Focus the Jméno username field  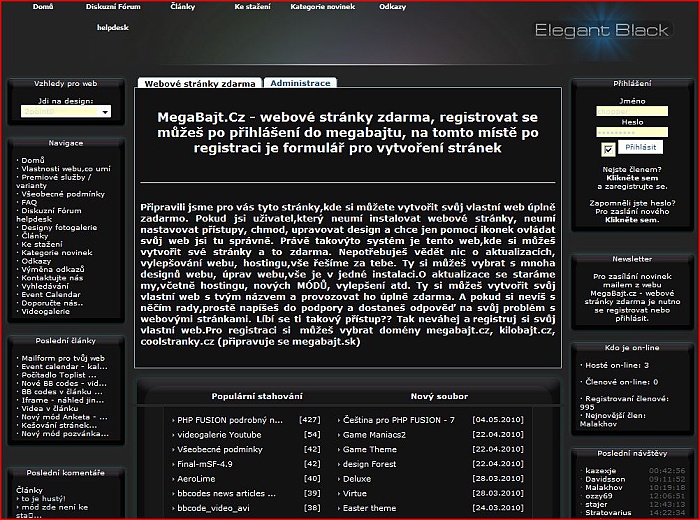pos(631,112)
